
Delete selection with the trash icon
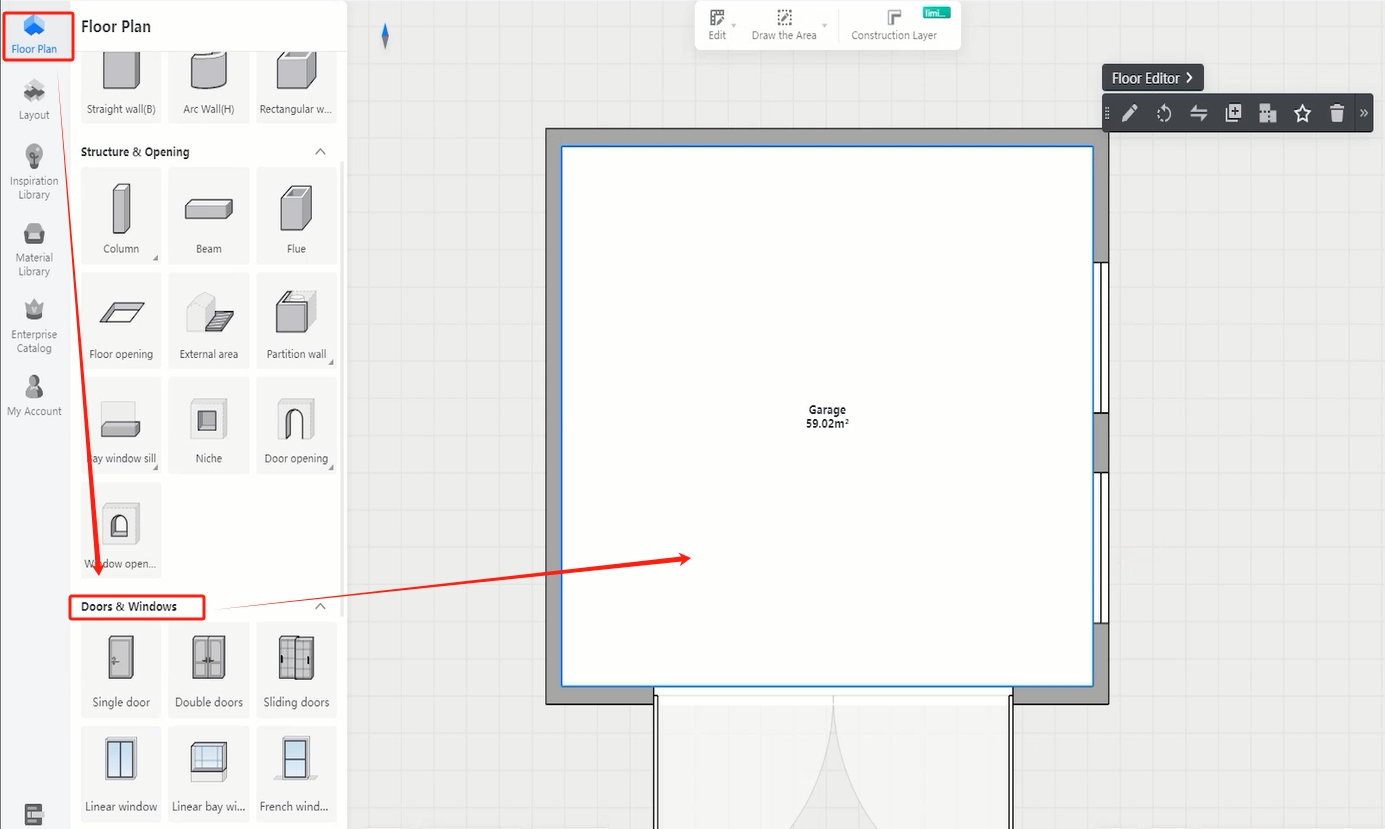(x=1337, y=113)
